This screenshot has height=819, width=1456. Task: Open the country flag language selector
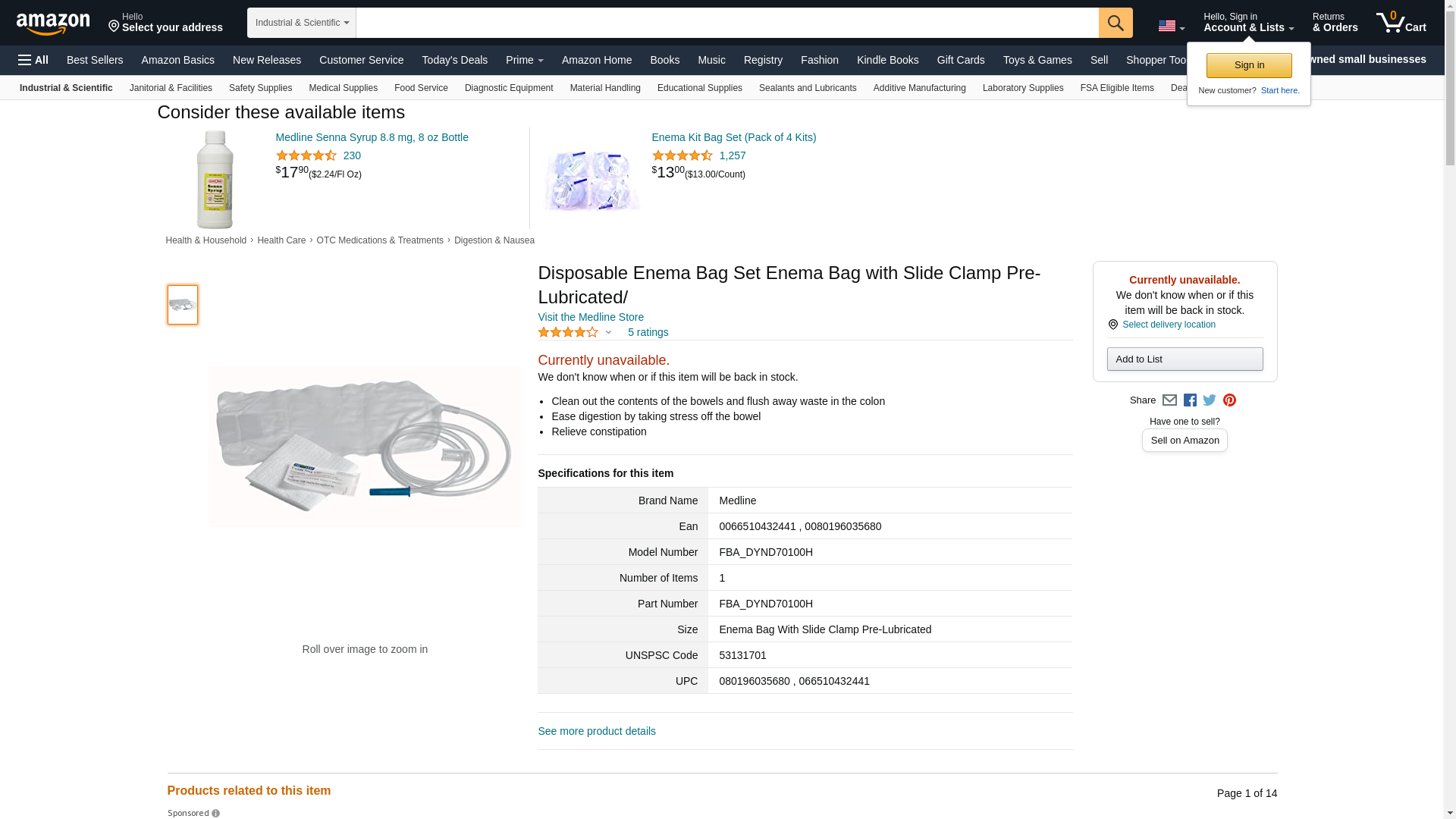click(1172, 26)
